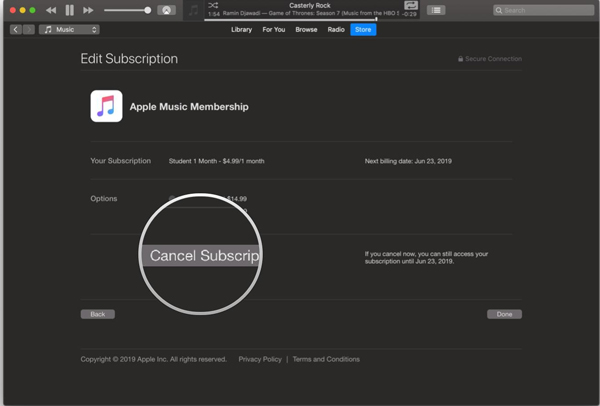Go back with the navigation arrow

click(16, 29)
